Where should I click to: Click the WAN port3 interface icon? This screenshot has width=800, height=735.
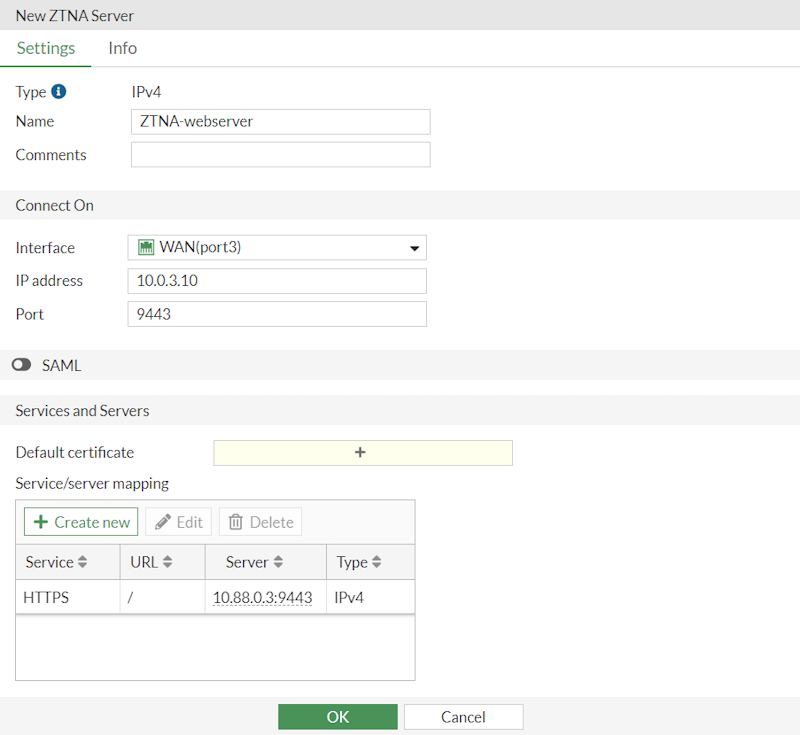(x=146, y=248)
